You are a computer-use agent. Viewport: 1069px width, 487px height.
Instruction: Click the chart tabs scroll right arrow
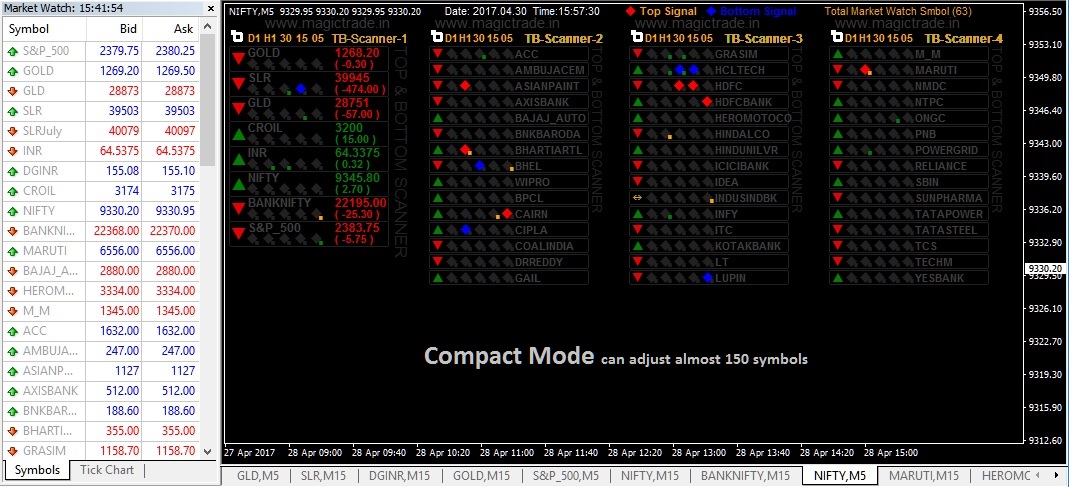pos(1056,475)
